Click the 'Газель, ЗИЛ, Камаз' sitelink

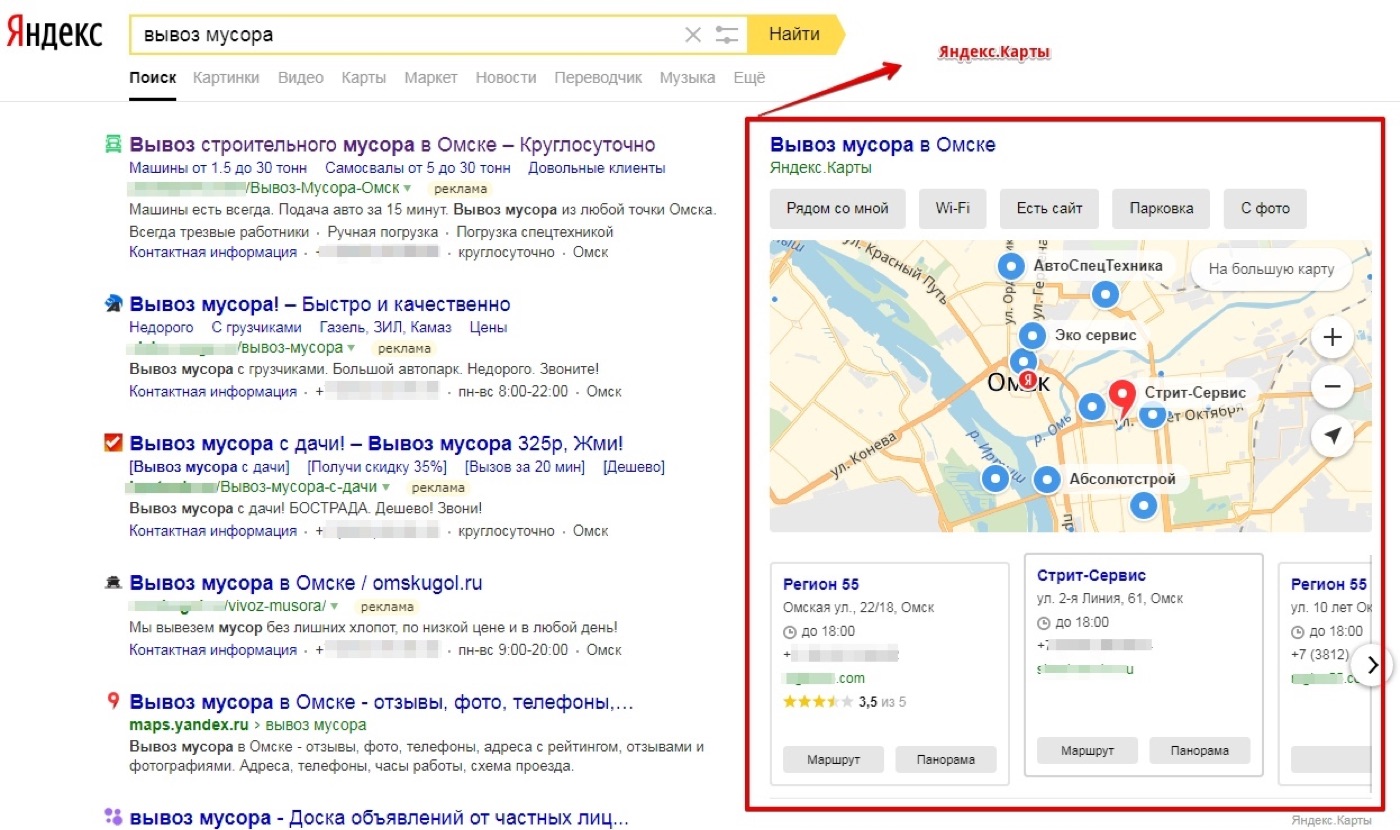(385, 327)
